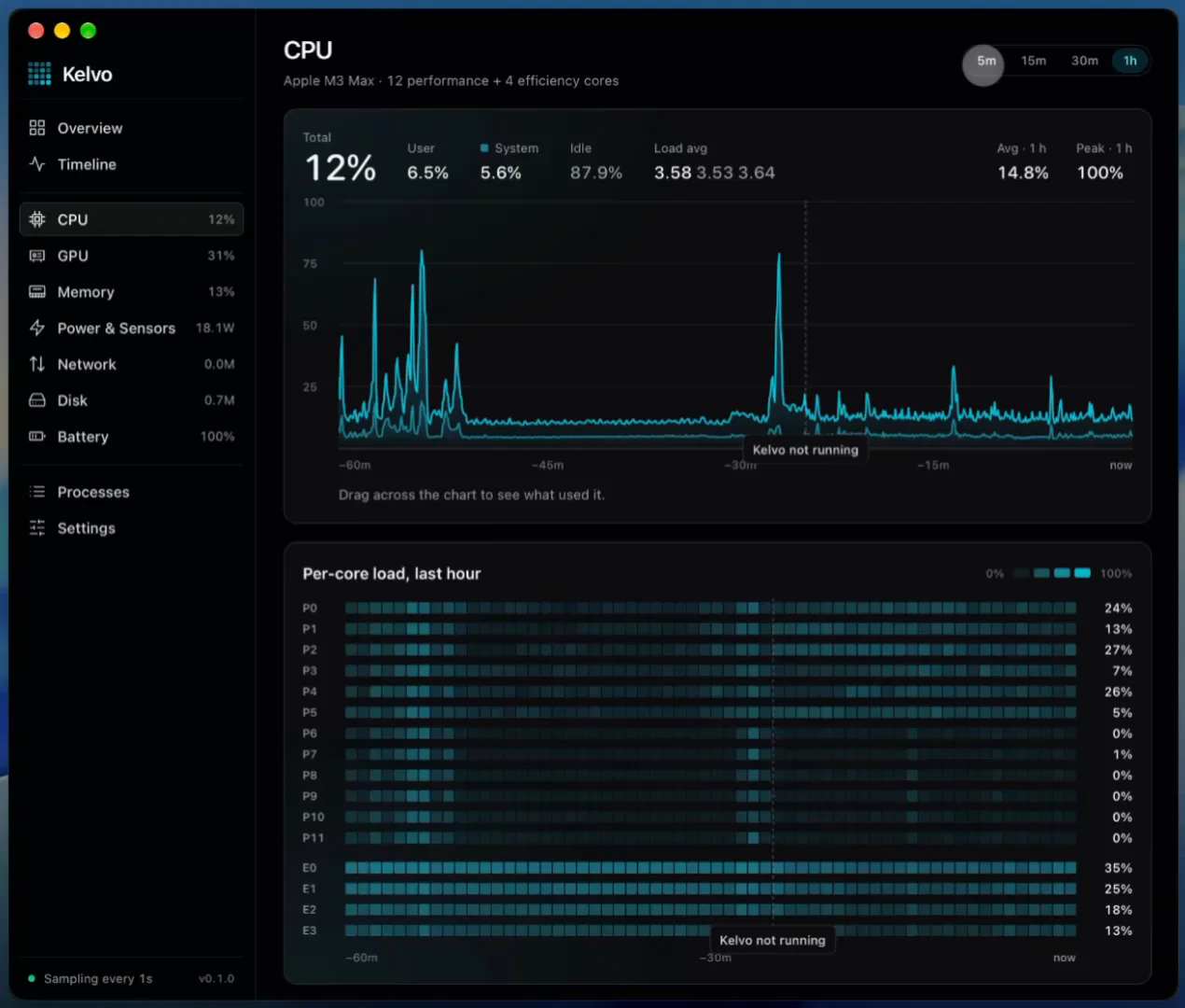Click the 'Sampling every 1s' status text
1185x1008 pixels.
click(98, 978)
